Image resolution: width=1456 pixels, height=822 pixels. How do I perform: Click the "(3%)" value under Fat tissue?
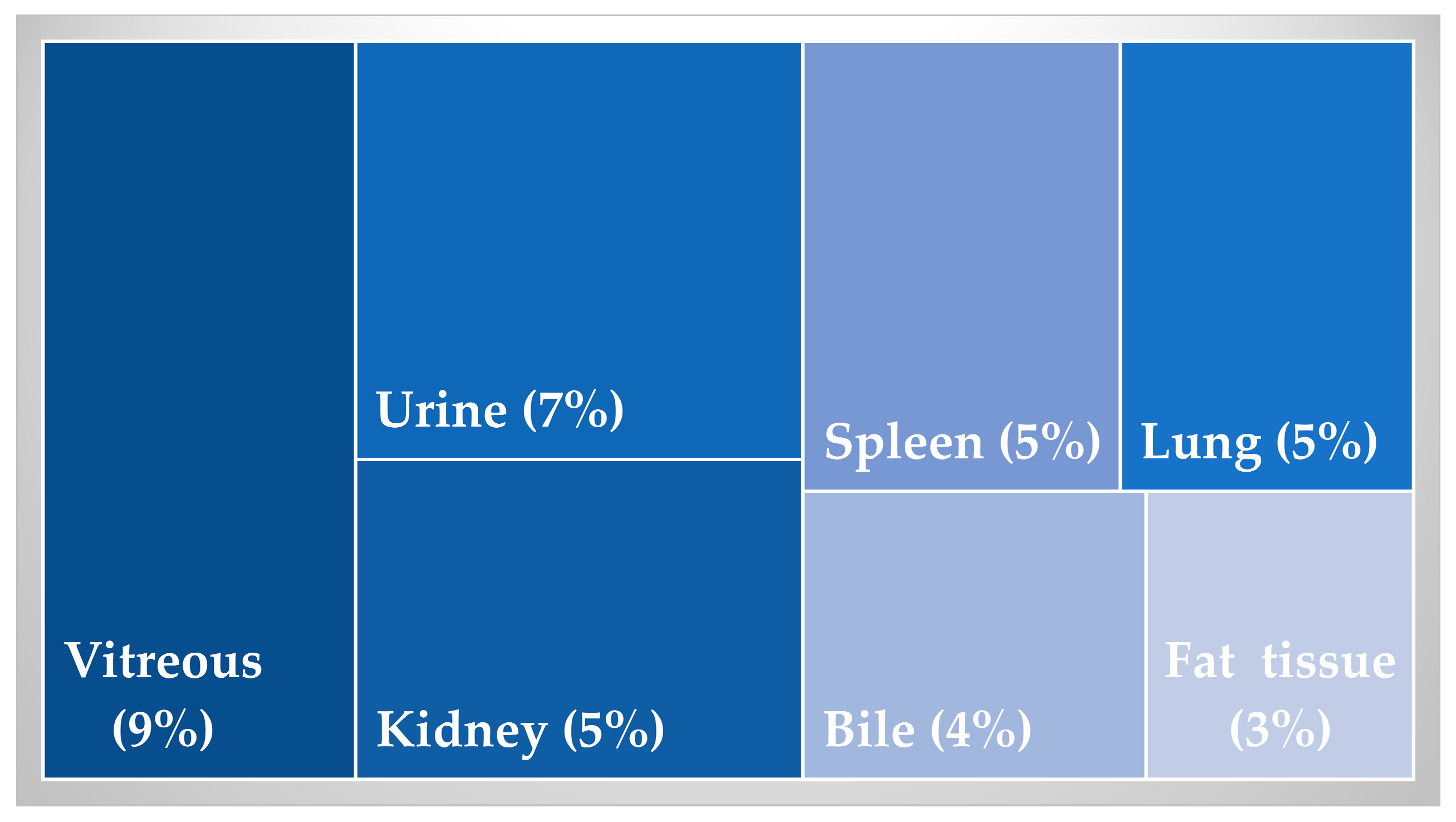tap(1280, 731)
